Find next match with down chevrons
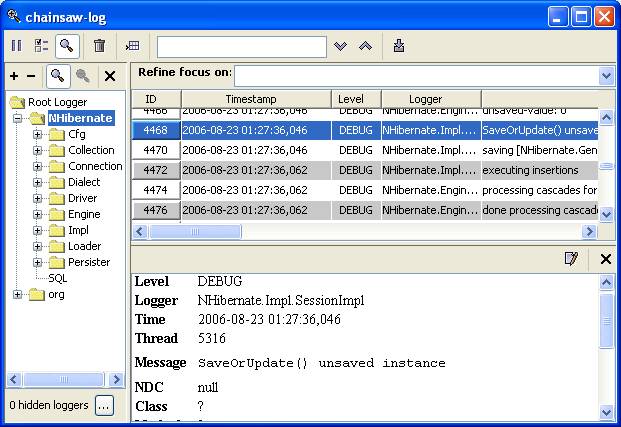Image resolution: width=621 pixels, height=427 pixels. 340,46
